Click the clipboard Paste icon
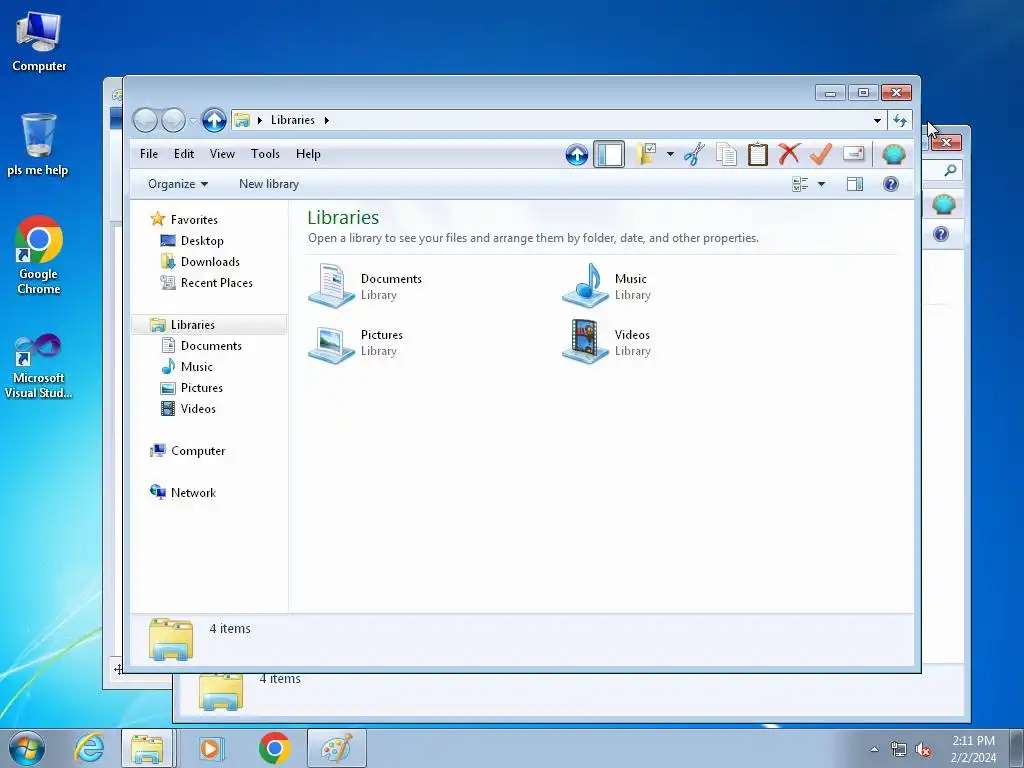This screenshot has height=768, width=1024. click(758, 155)
